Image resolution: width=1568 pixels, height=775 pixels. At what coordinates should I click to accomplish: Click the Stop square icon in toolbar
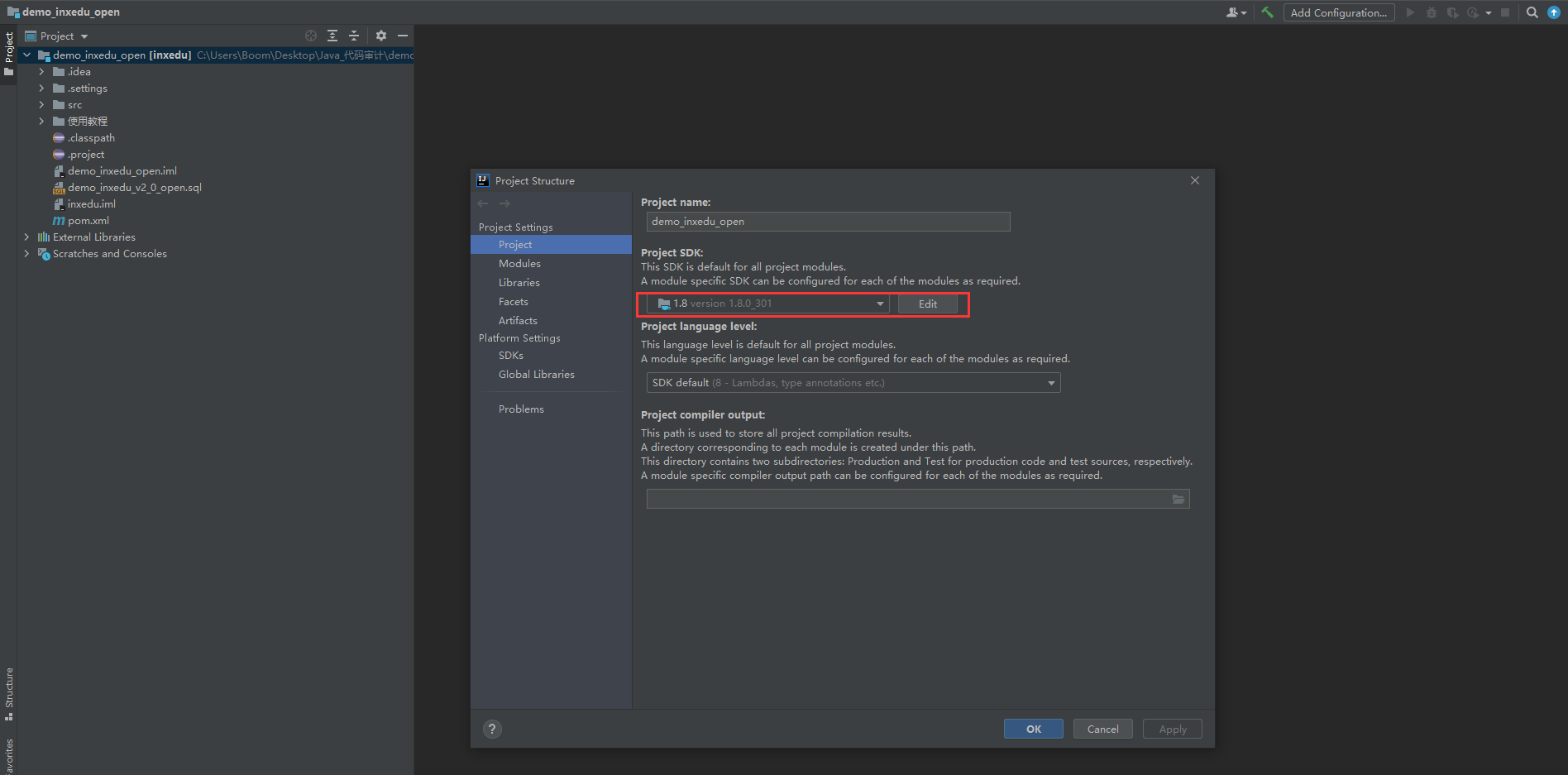tap(1505, 12)
